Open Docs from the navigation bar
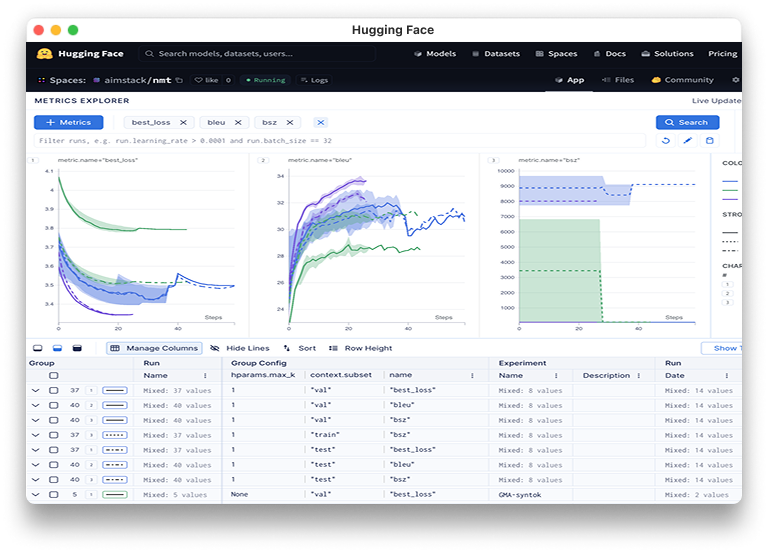The height and width of the screenshot is (552, 768). 610,53
